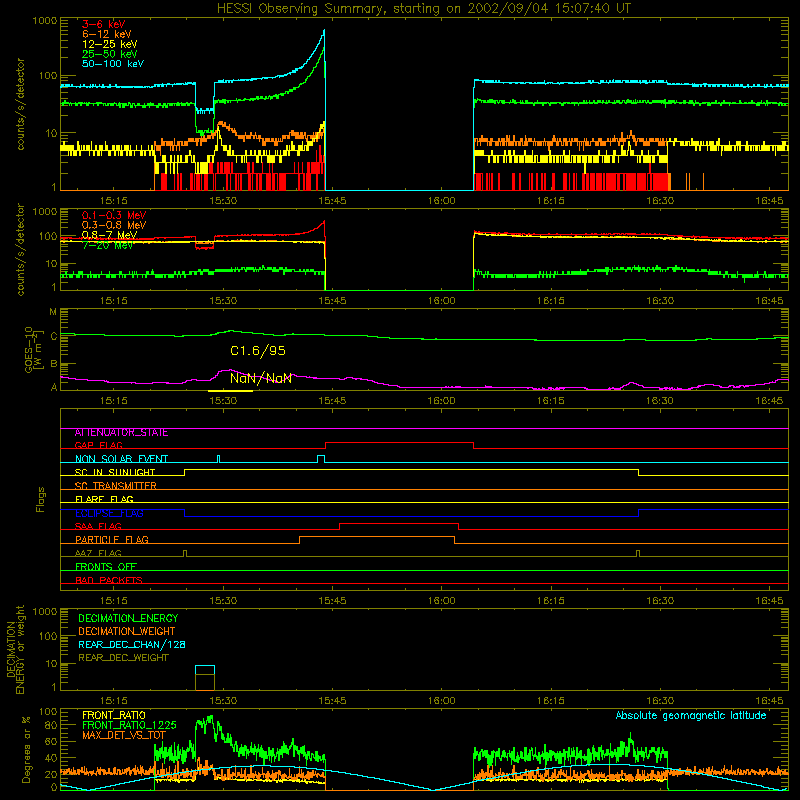Select the 'BAD_PACKETS' flag label

(109, 580)
